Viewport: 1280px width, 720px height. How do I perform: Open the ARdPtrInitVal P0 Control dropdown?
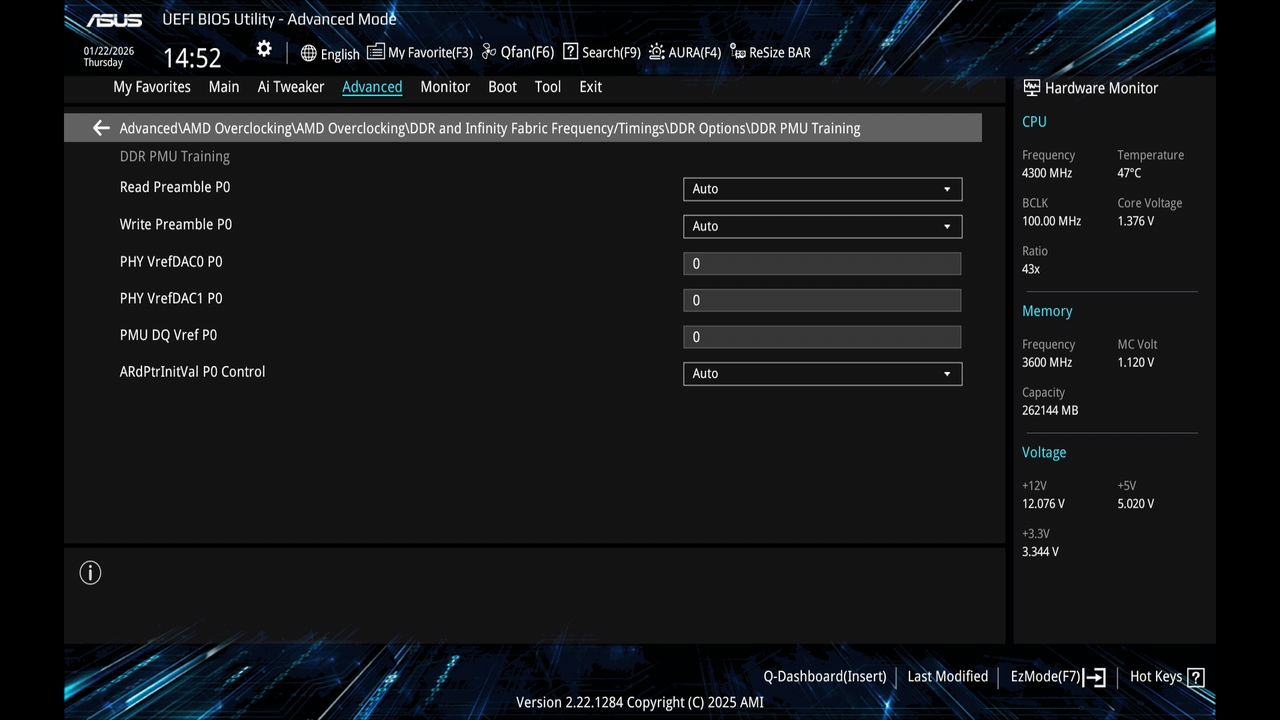pyautogui.click(x=822, y=373)
